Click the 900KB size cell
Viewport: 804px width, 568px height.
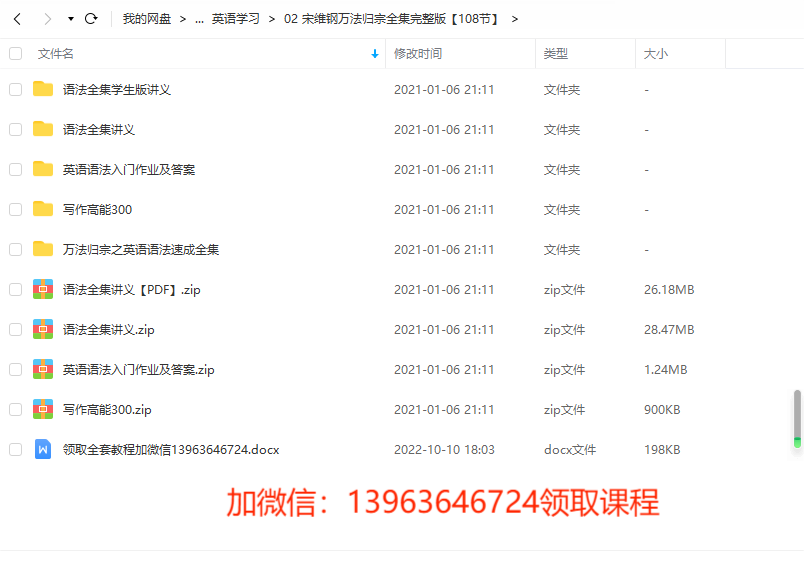pos(662,410)
